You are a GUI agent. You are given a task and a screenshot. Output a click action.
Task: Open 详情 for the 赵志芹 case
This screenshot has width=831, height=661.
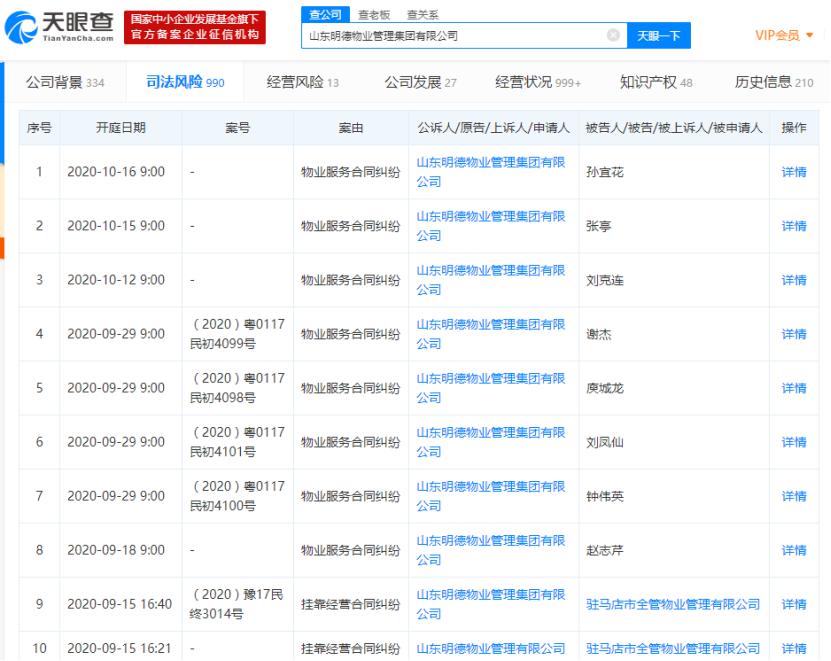[794, 551]
